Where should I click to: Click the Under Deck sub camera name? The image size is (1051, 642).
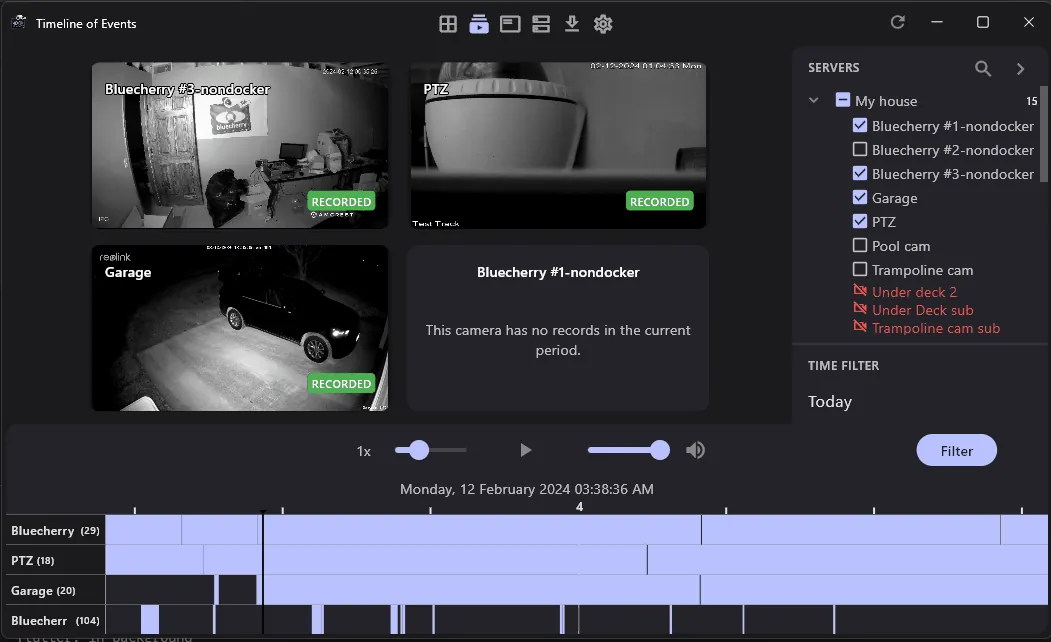tap(922, 310)
